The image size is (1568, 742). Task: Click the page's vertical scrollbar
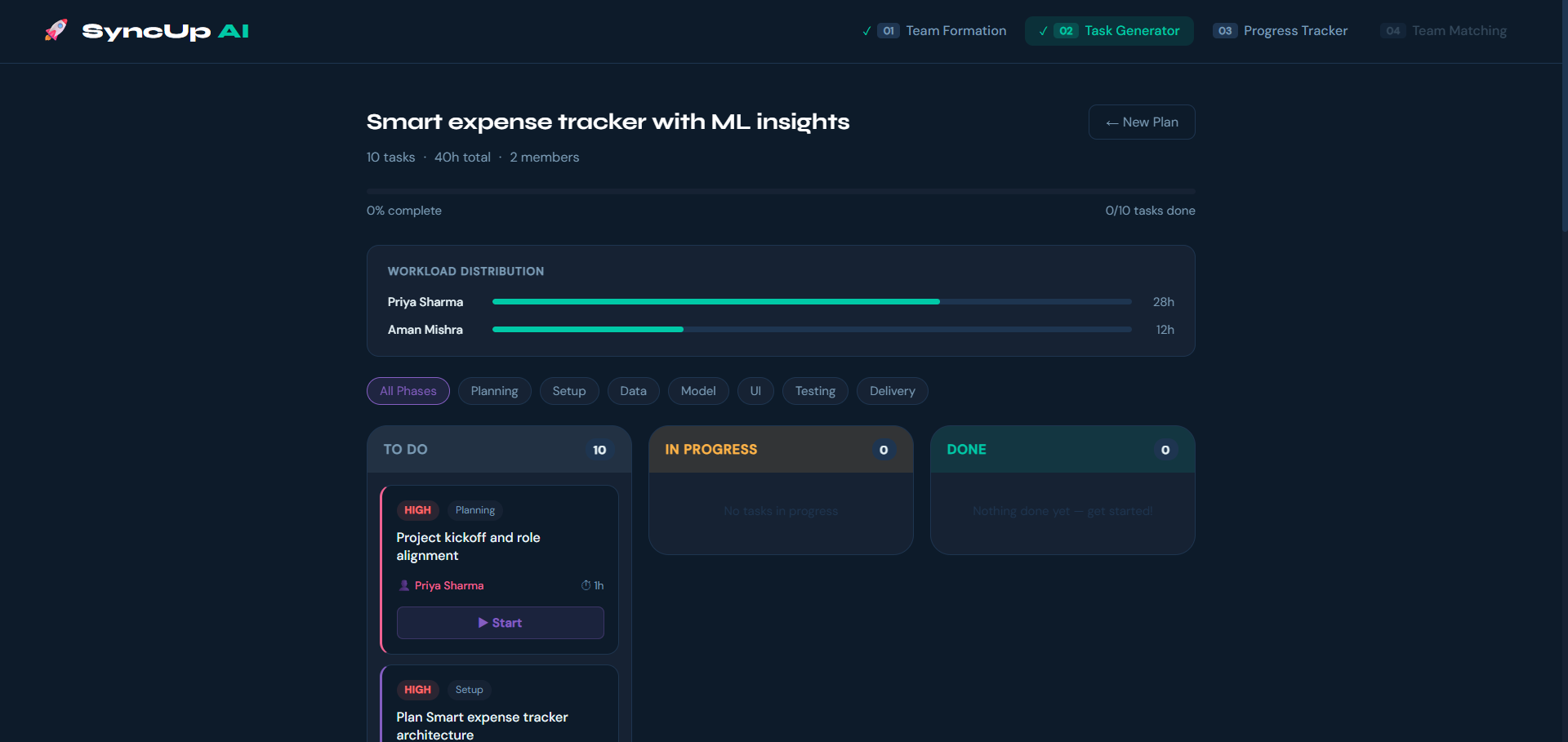[x=1564, y=114]
